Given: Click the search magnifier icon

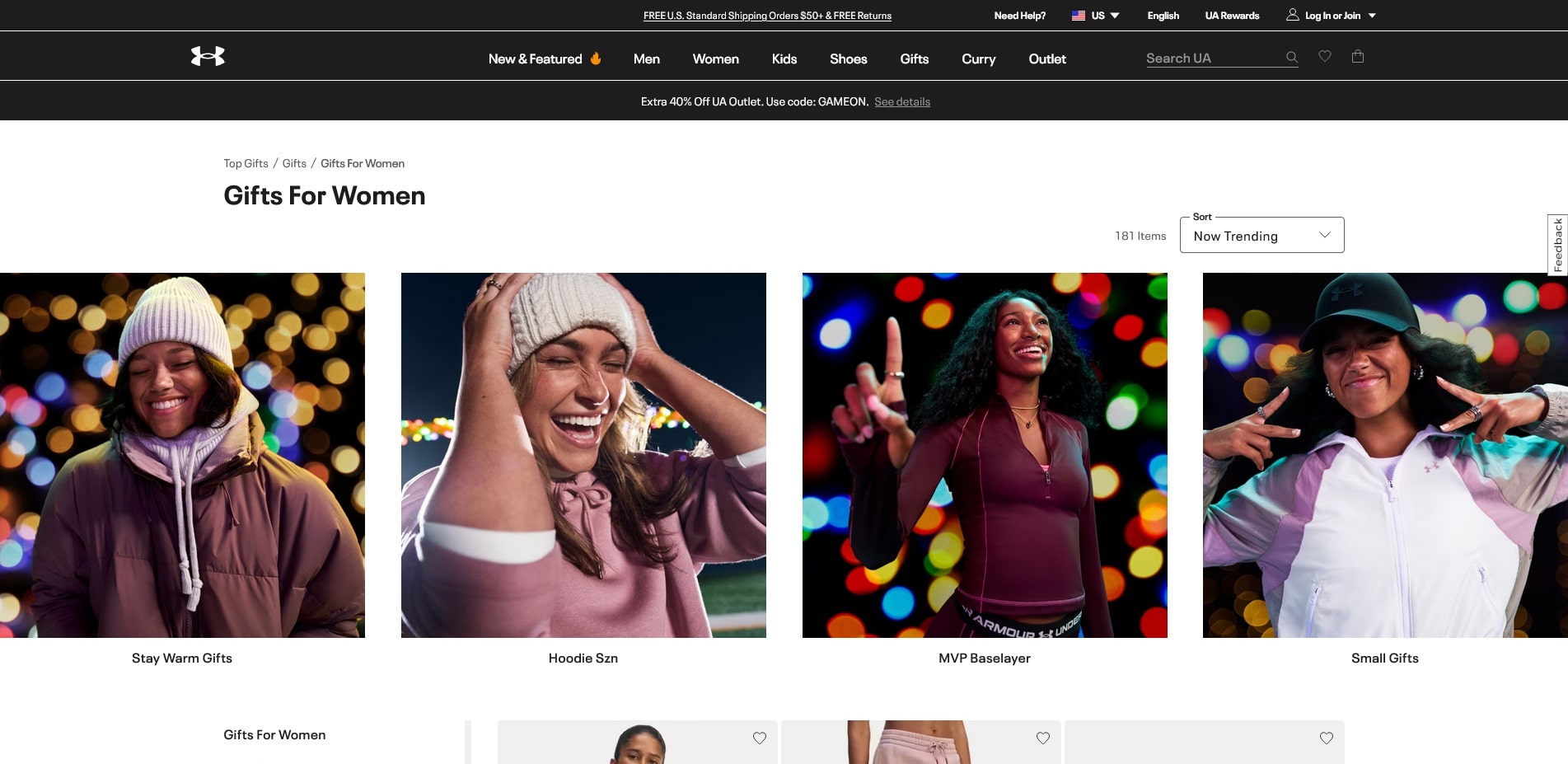Looking at the screenshot, I should point(1291,58).
